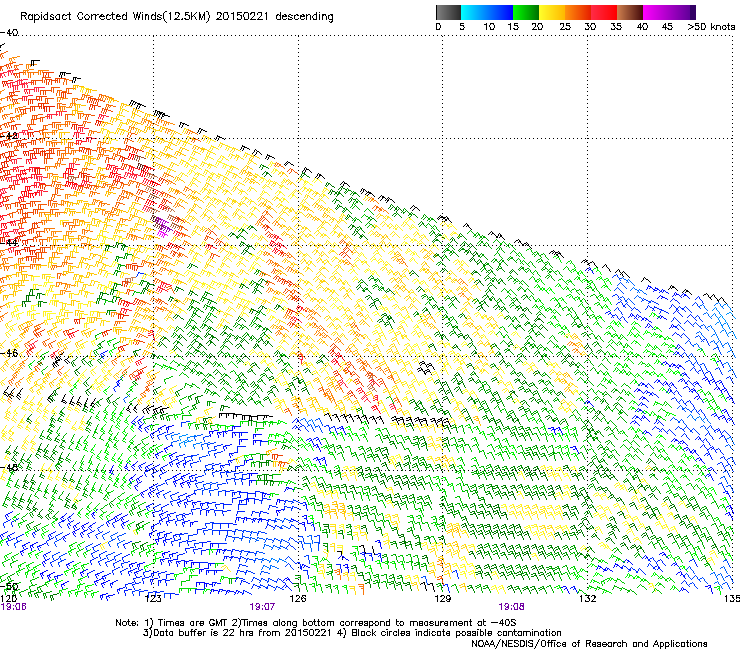Click the red 30-35 knots legend segment
Image resolution: width=740 pixels, height=650 pixels.
(x=604, y=12)
